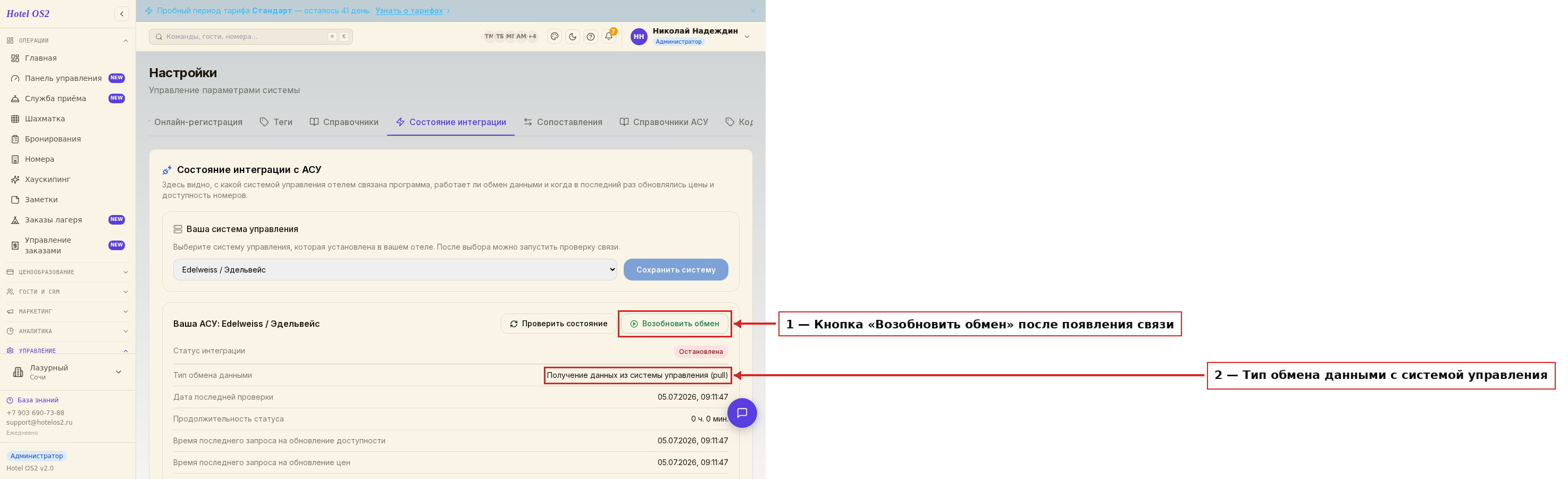
Task: Expand the Гости и CRM section
Action: tap(68, 292)
